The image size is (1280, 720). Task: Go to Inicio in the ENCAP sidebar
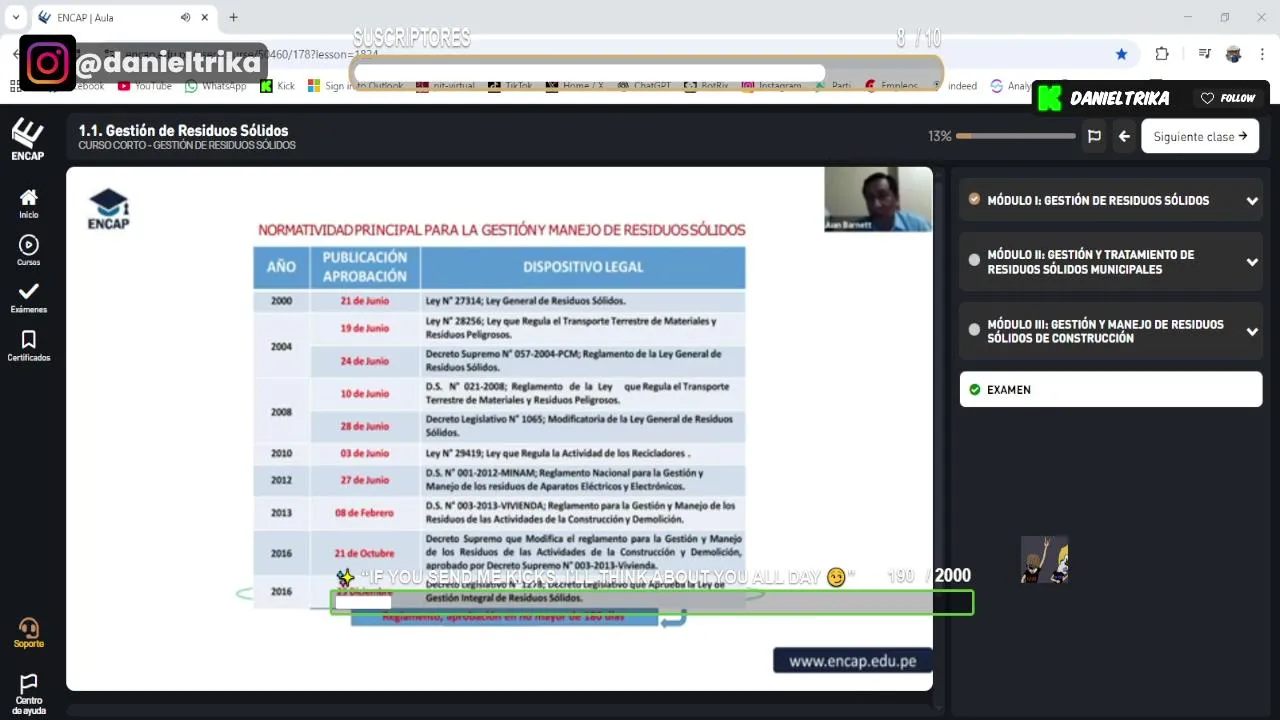28,204
